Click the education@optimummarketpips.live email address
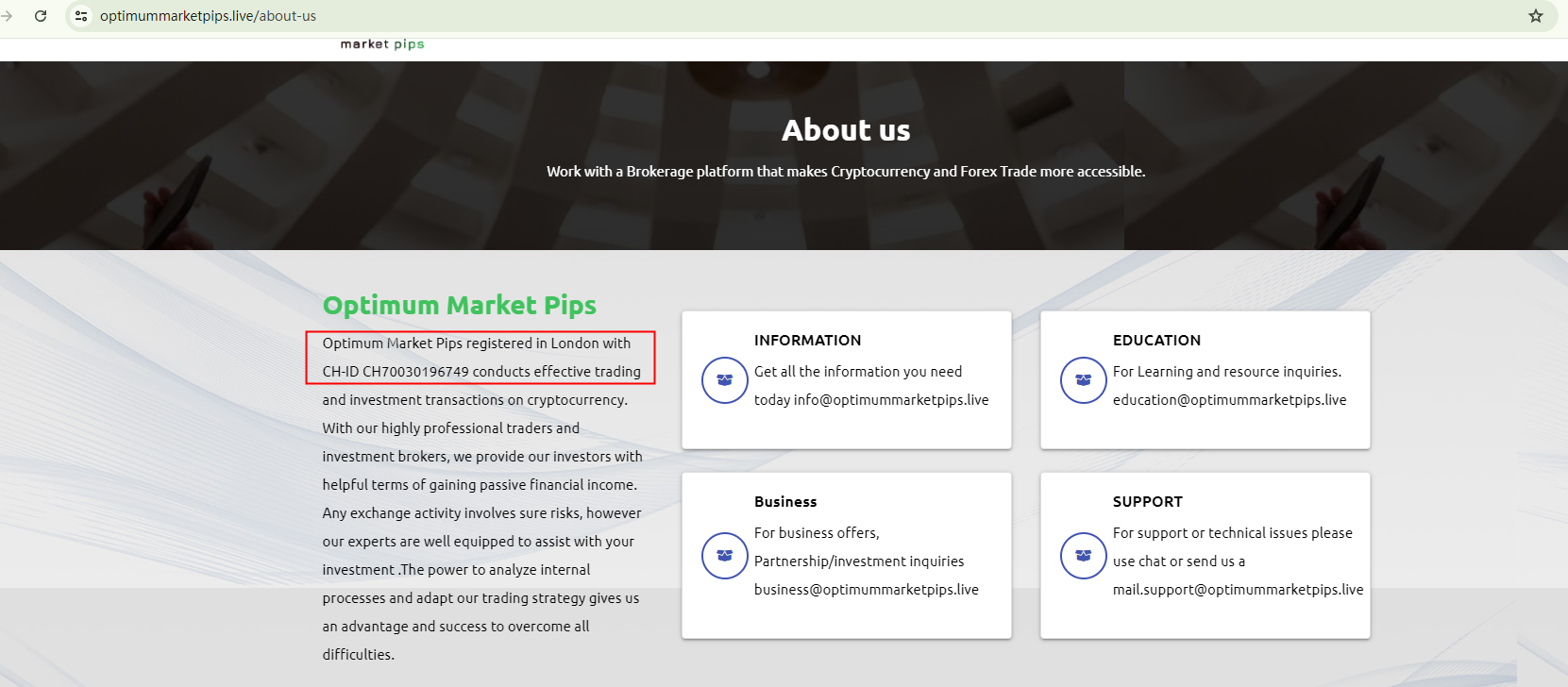The width and height of the screenshot is (1568, 687). click(x=1229, y=400)
